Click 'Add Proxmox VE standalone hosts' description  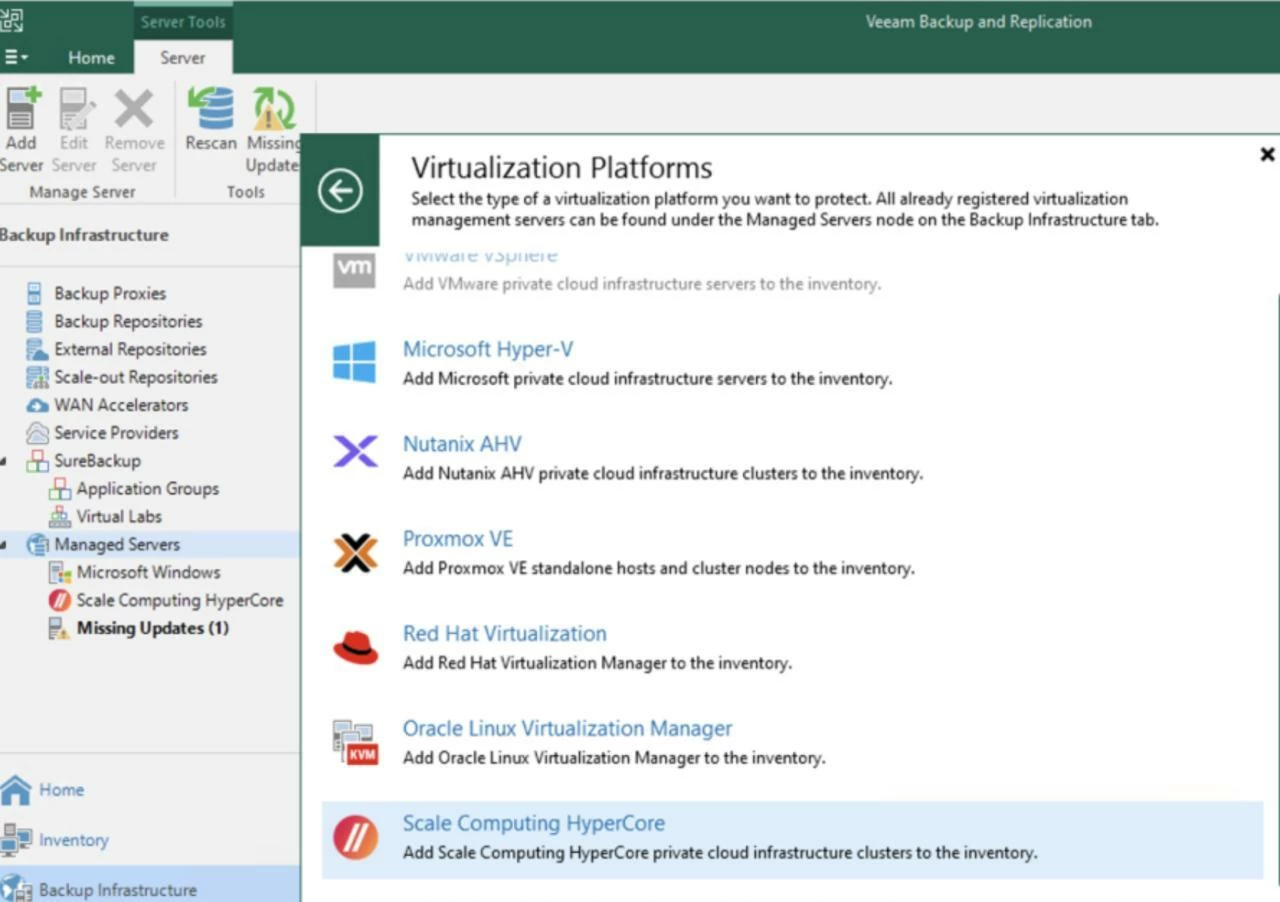(658, 569)
